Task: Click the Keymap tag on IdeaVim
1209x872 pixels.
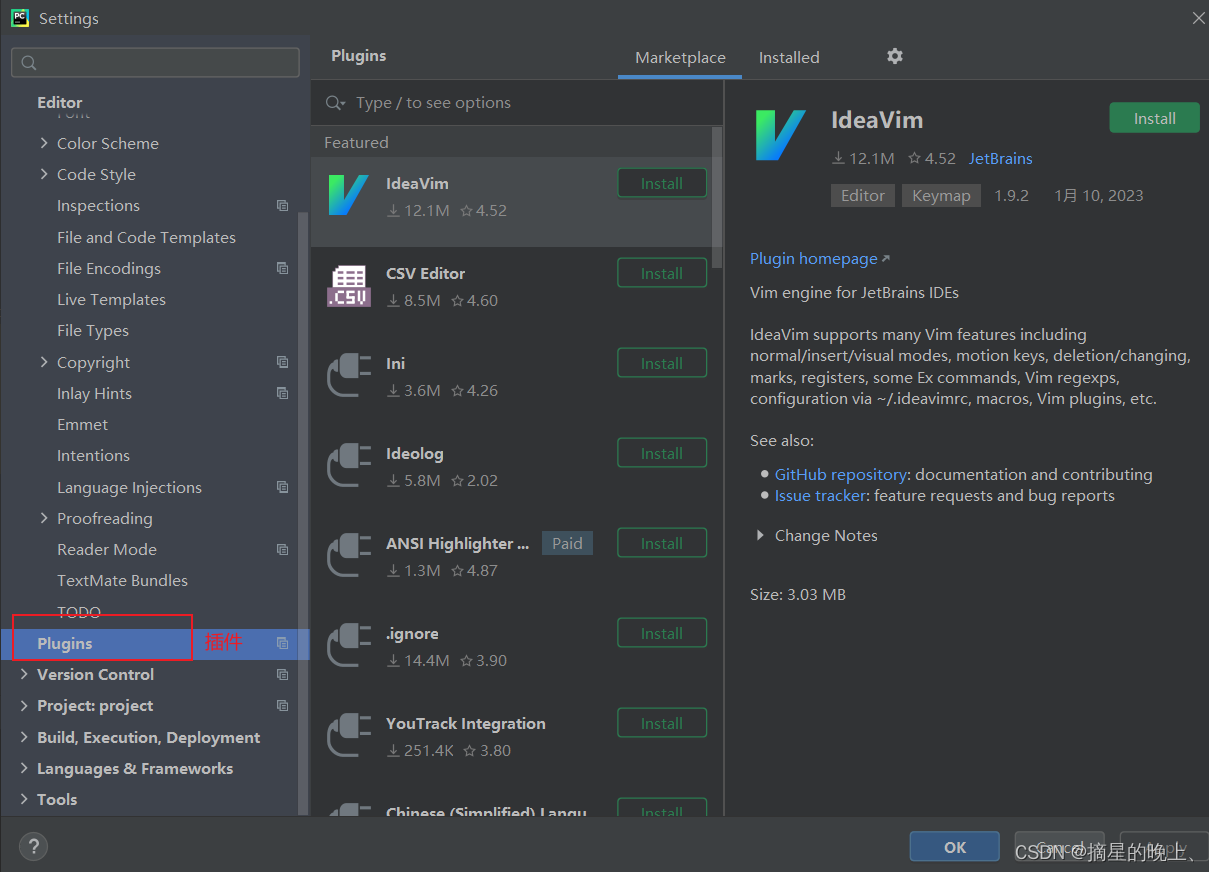Action: pos(941,195)
